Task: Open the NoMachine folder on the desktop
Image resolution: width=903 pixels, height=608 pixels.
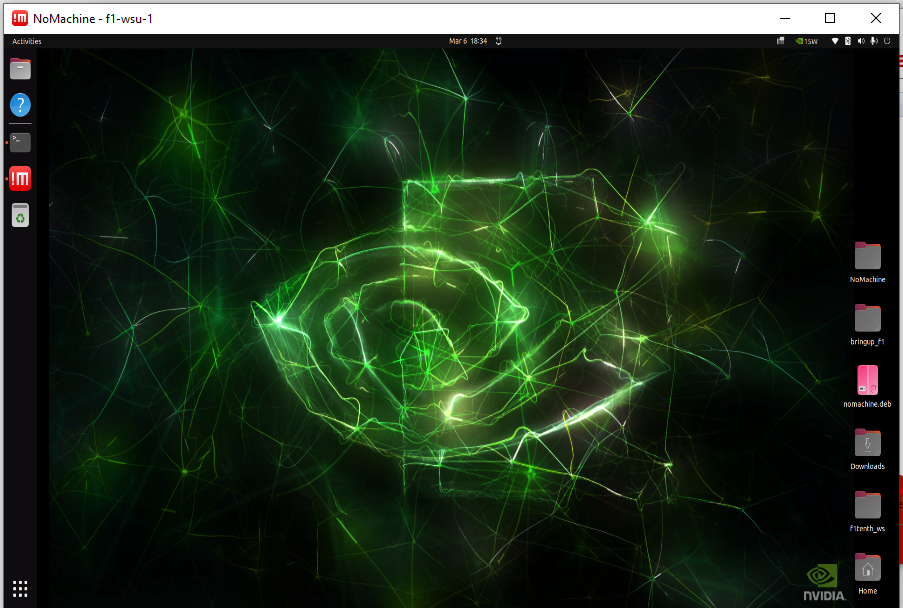Action: coord(867,257)
